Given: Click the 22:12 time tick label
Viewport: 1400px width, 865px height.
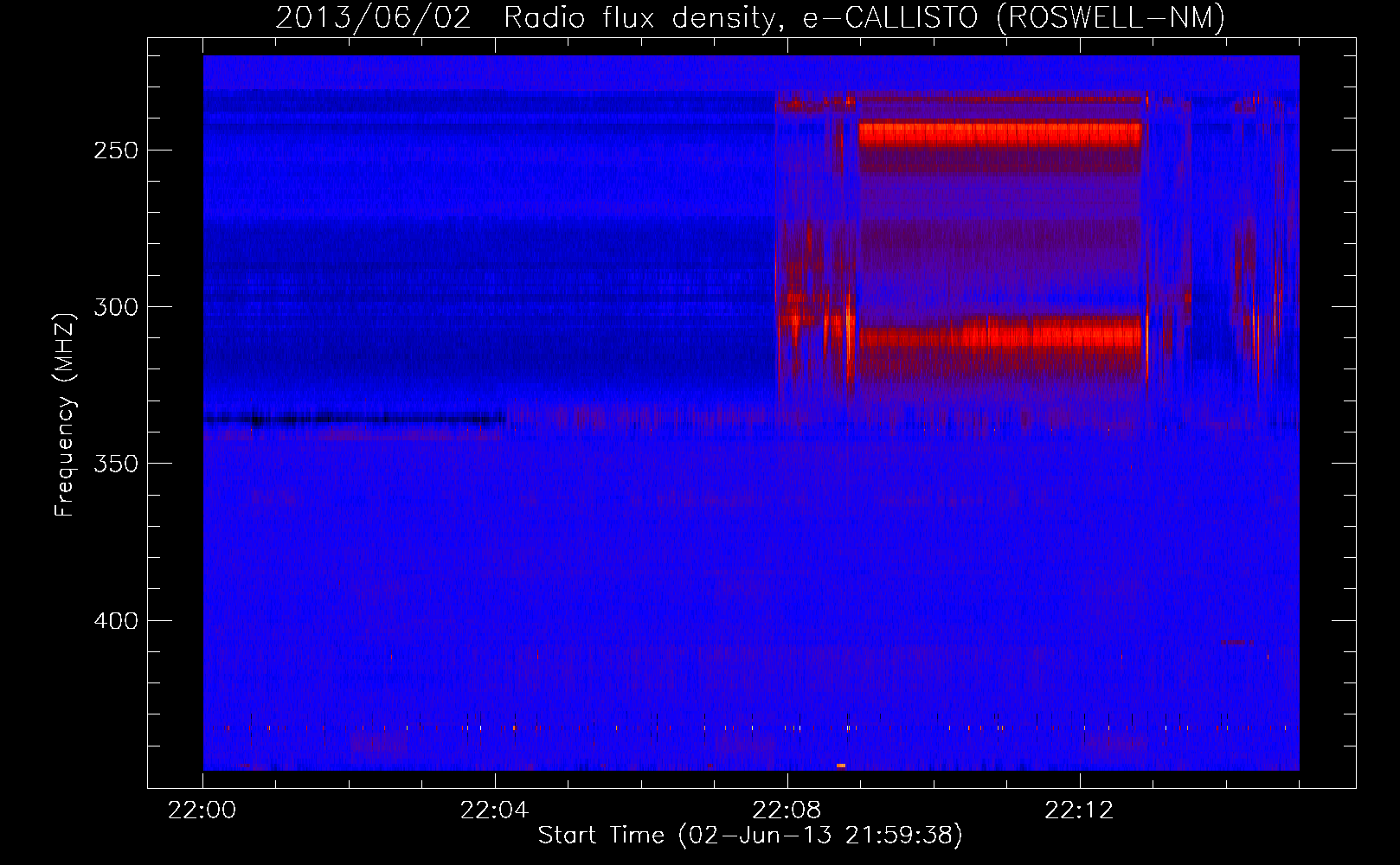Looking at the screenshot, I should pyautogui.click(x=1079, y=811).
